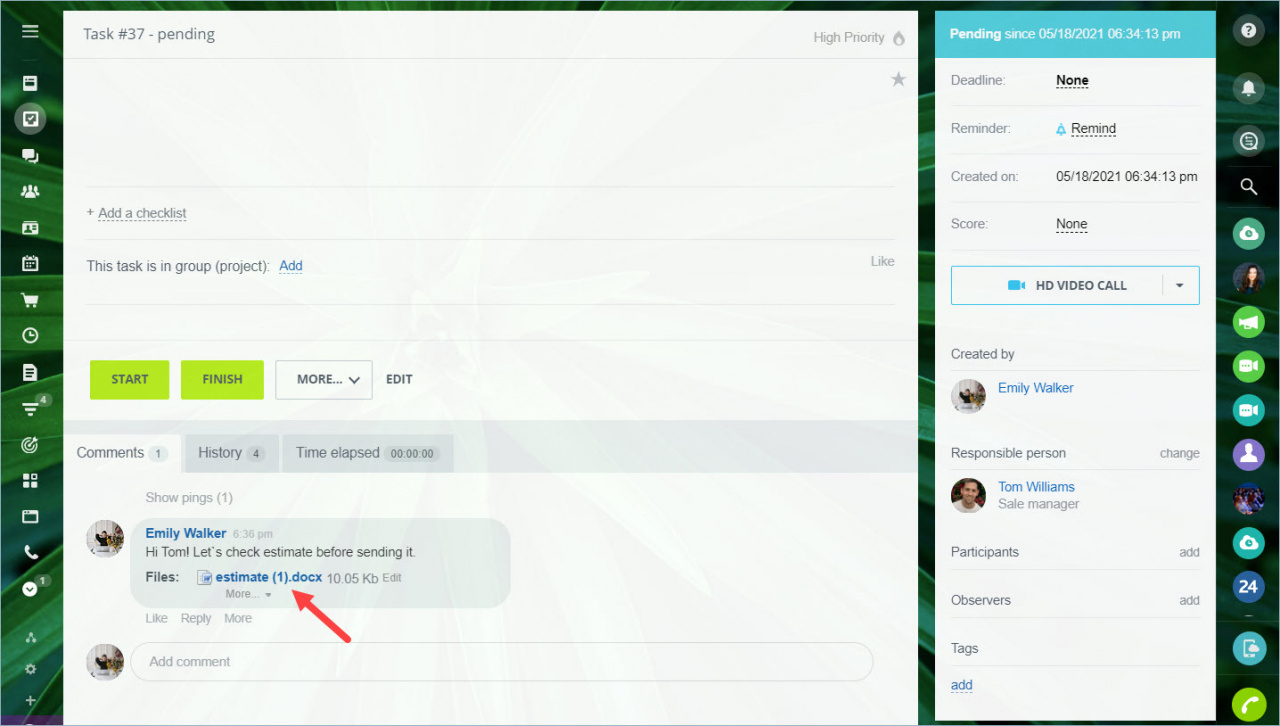Open the hamburger main menu

30,31
